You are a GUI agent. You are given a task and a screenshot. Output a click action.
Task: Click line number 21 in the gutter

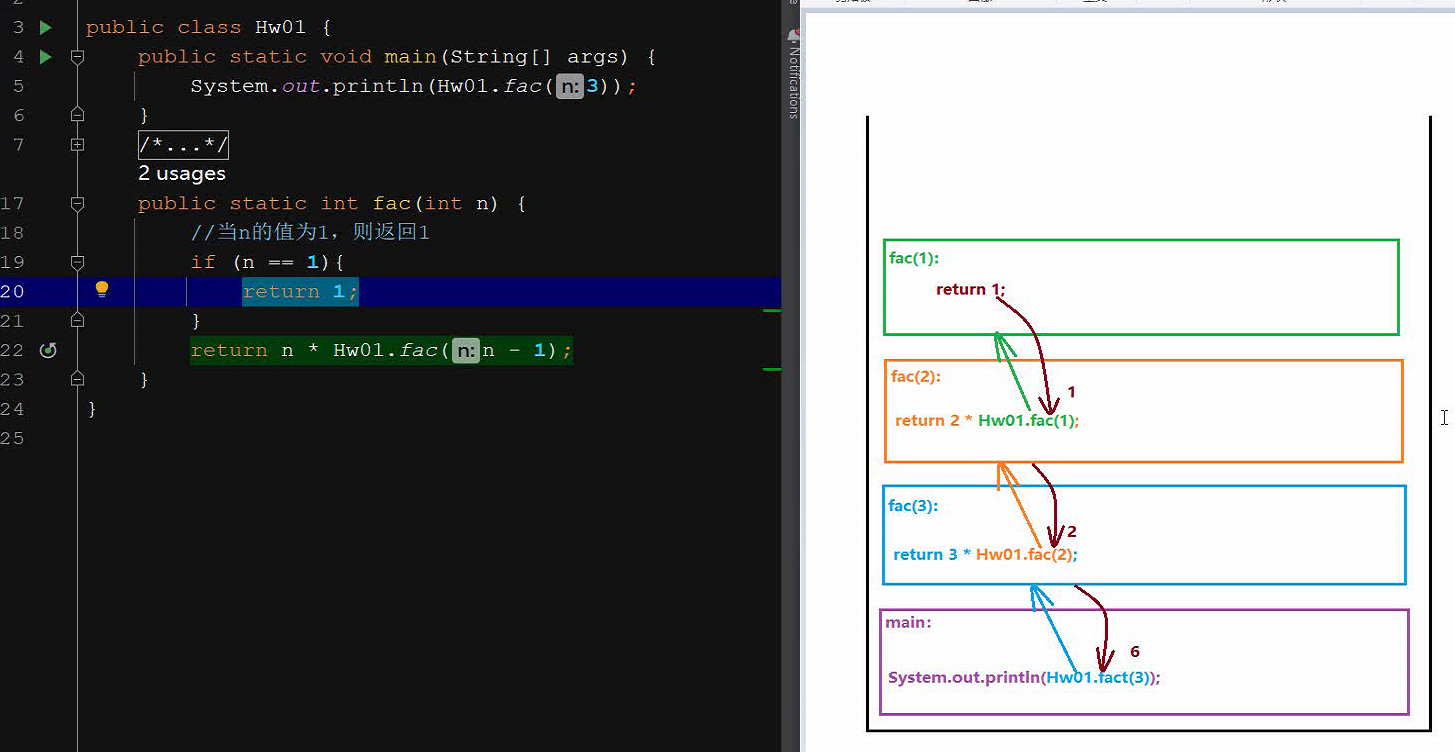(12, 321)
